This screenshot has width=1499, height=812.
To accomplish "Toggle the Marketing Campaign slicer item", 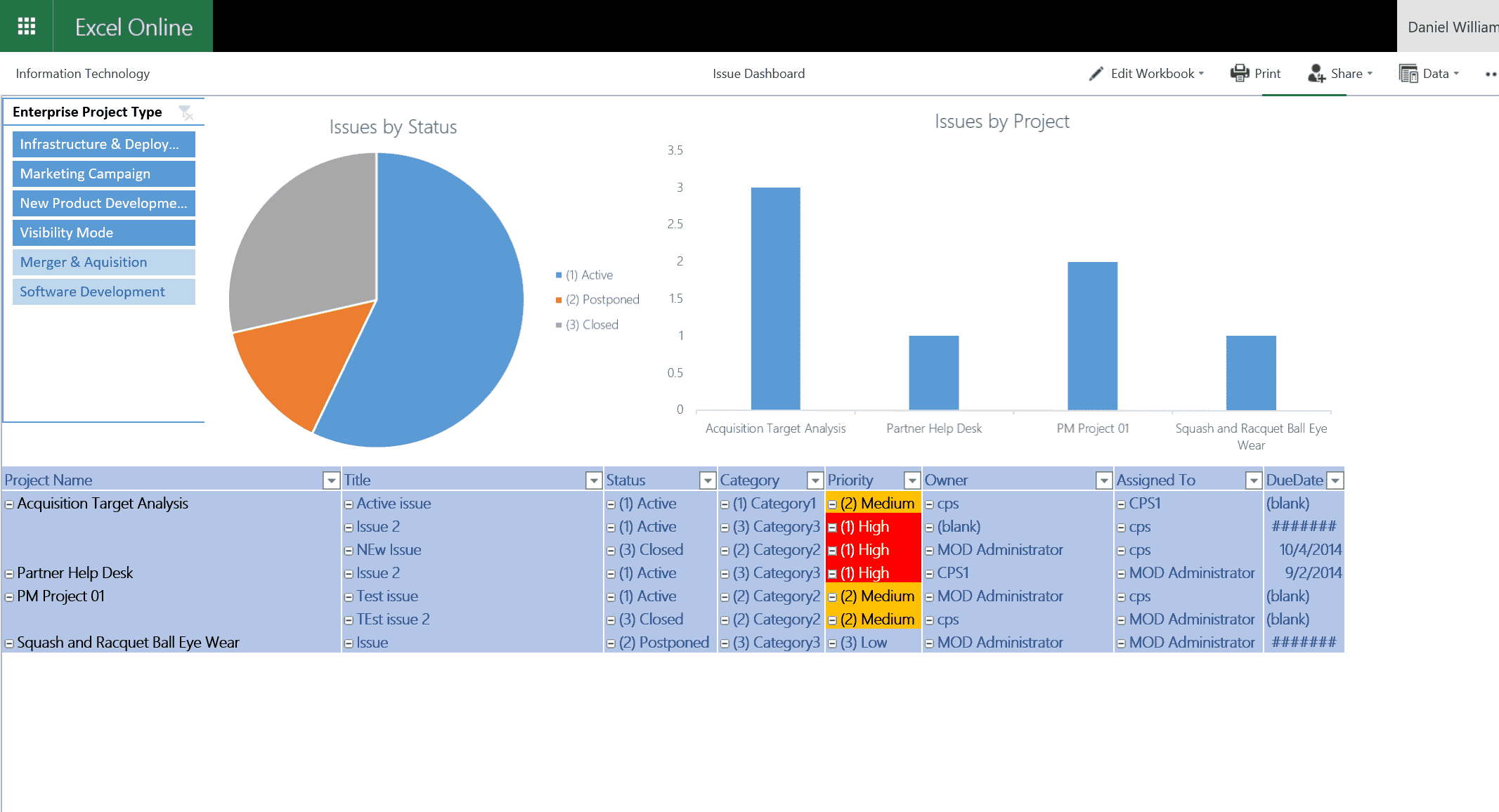I will tap(104, 173).
